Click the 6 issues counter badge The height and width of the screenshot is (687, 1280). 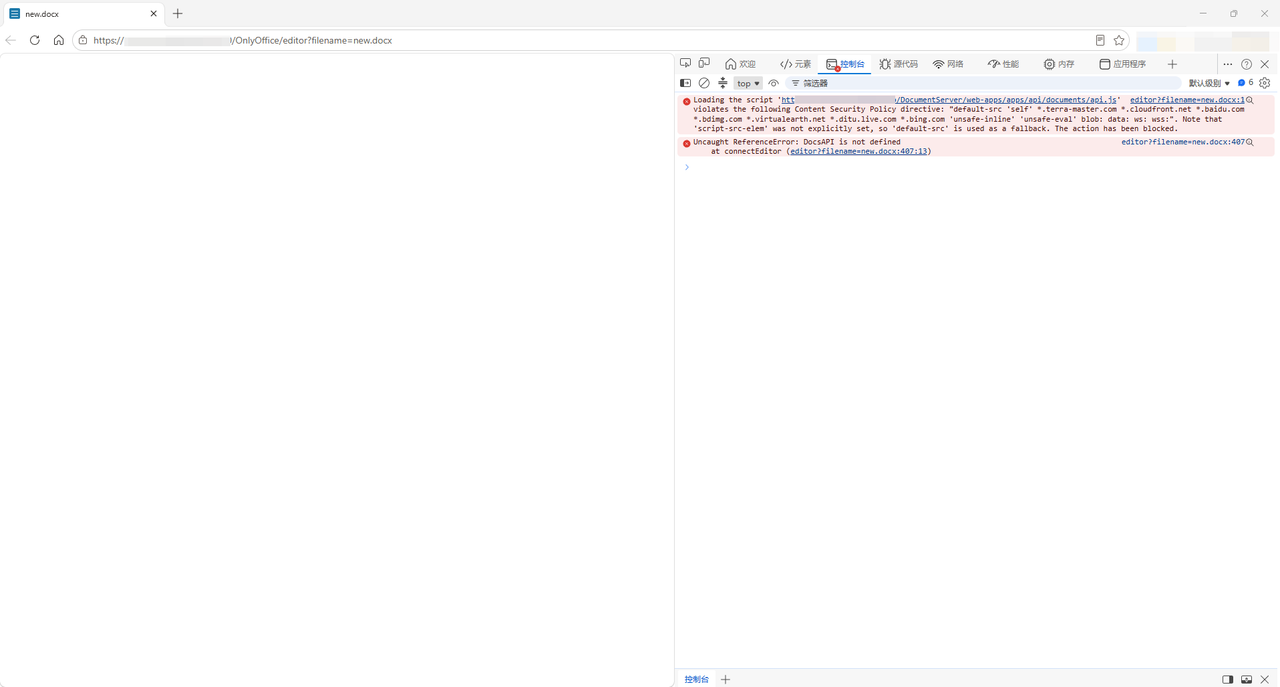coord(1246,83)
